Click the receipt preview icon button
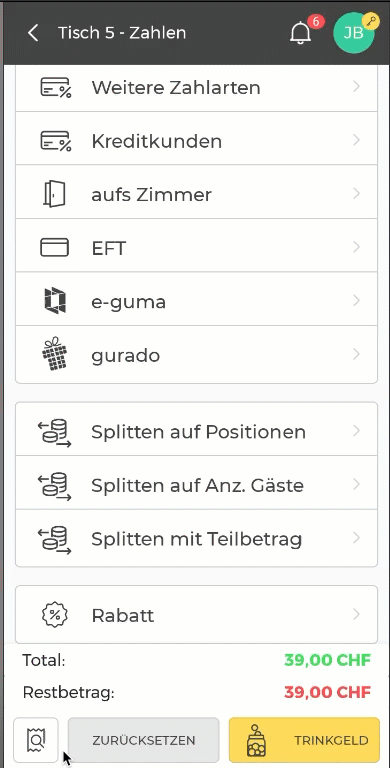The height and width of the screenshot is (768, 390). [36, 740]
